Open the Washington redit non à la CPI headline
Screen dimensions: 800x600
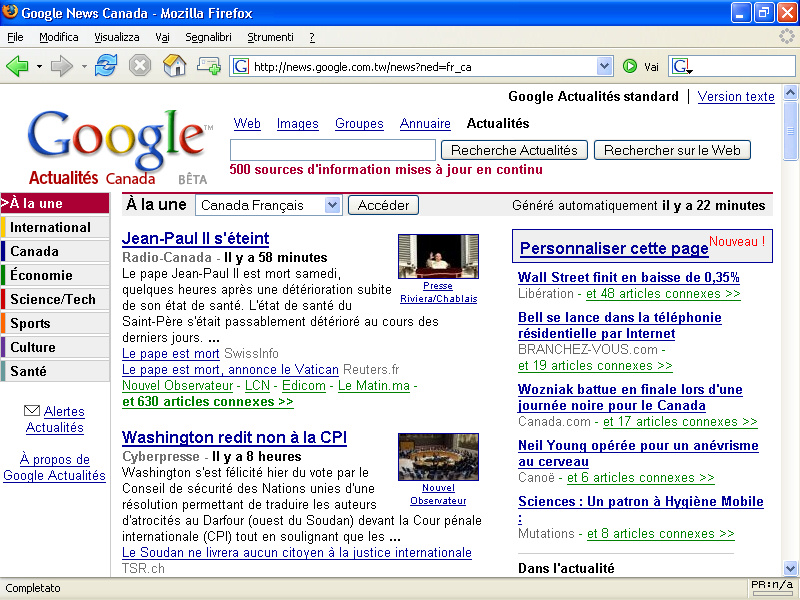[234, 437]
